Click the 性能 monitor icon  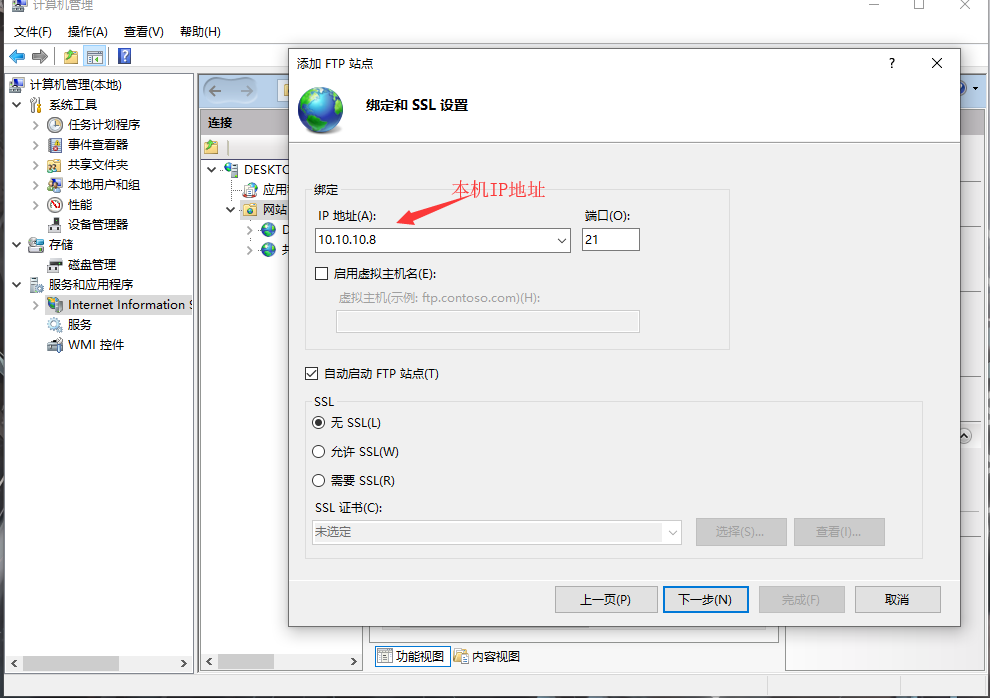point(55,205)
